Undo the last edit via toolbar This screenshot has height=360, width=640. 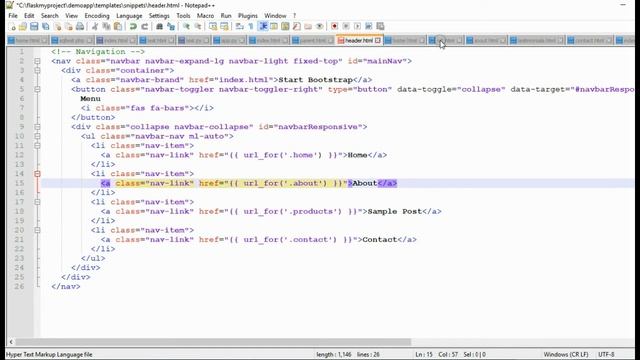point(133,27)
